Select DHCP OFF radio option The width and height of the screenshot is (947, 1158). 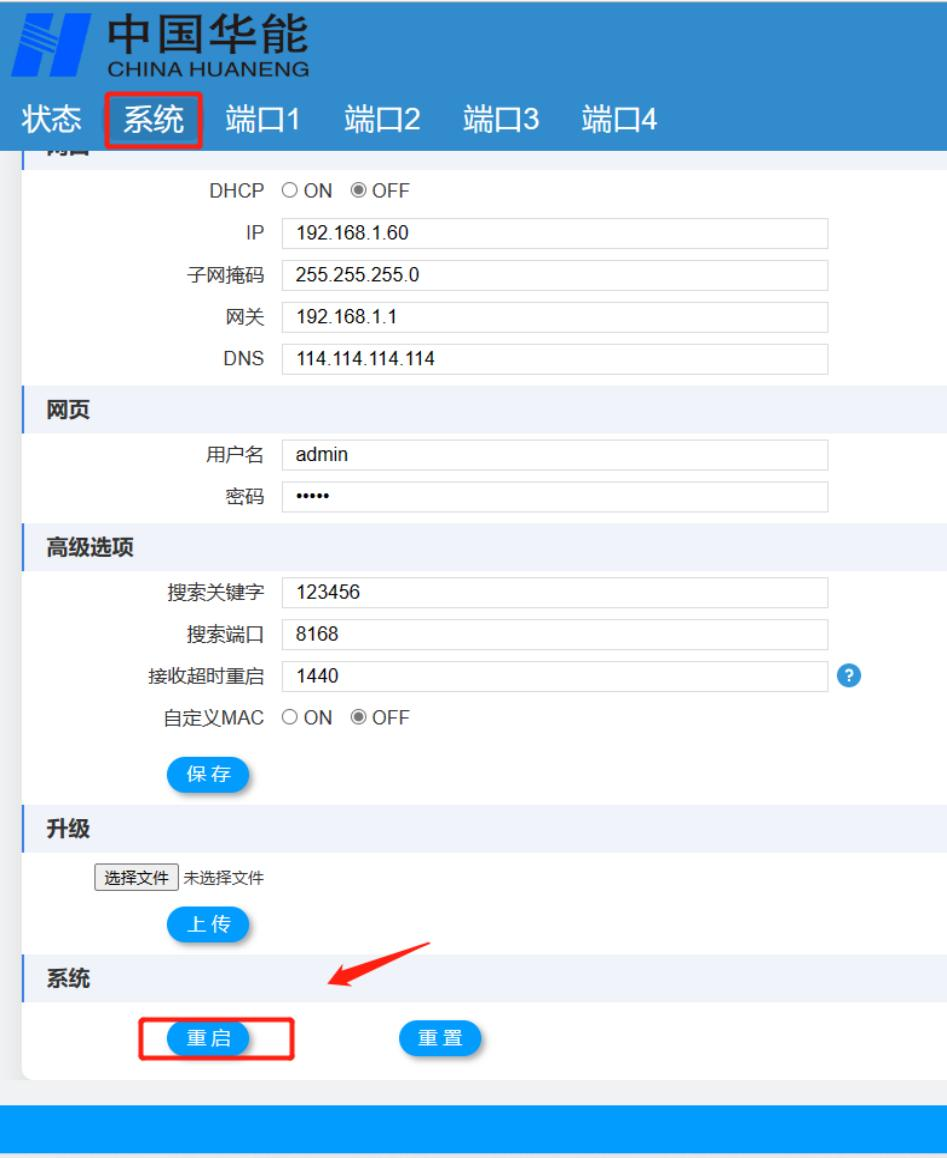click(356, 190)
